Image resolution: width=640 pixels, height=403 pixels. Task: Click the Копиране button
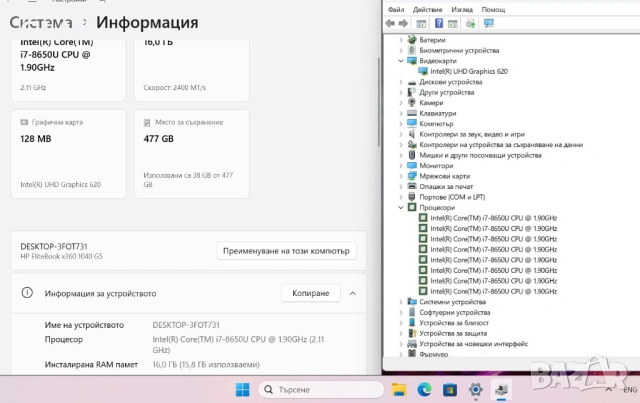point(311,293)
